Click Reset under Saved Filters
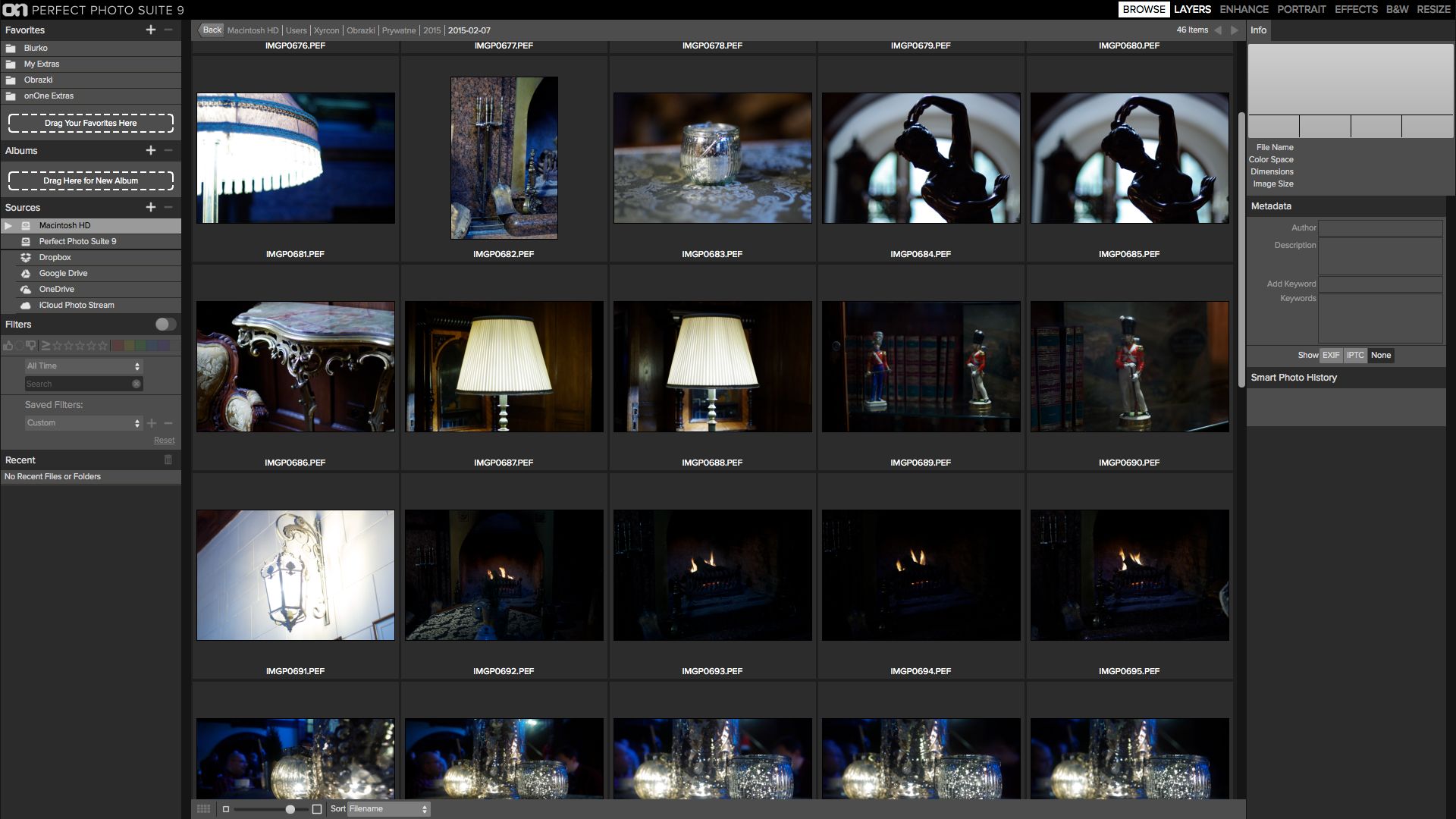The height and width of the screenshot is (819, 1456). click(x=164, y=440)
